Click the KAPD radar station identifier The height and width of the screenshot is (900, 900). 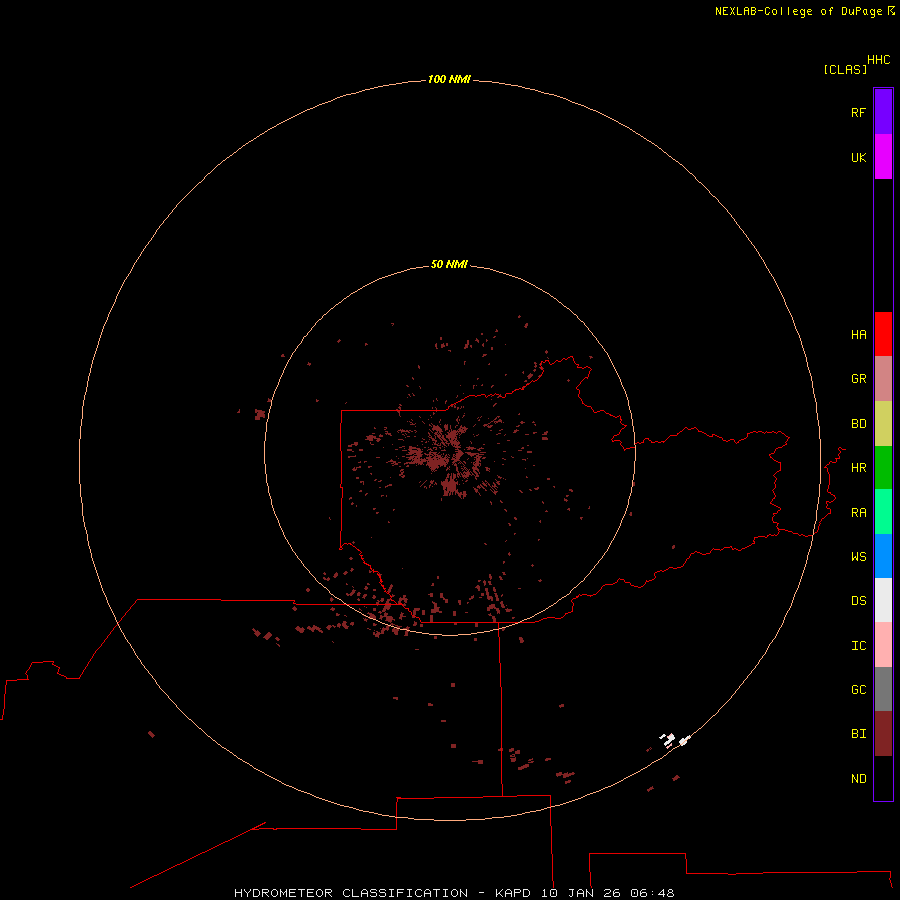(x=513, y=893)
